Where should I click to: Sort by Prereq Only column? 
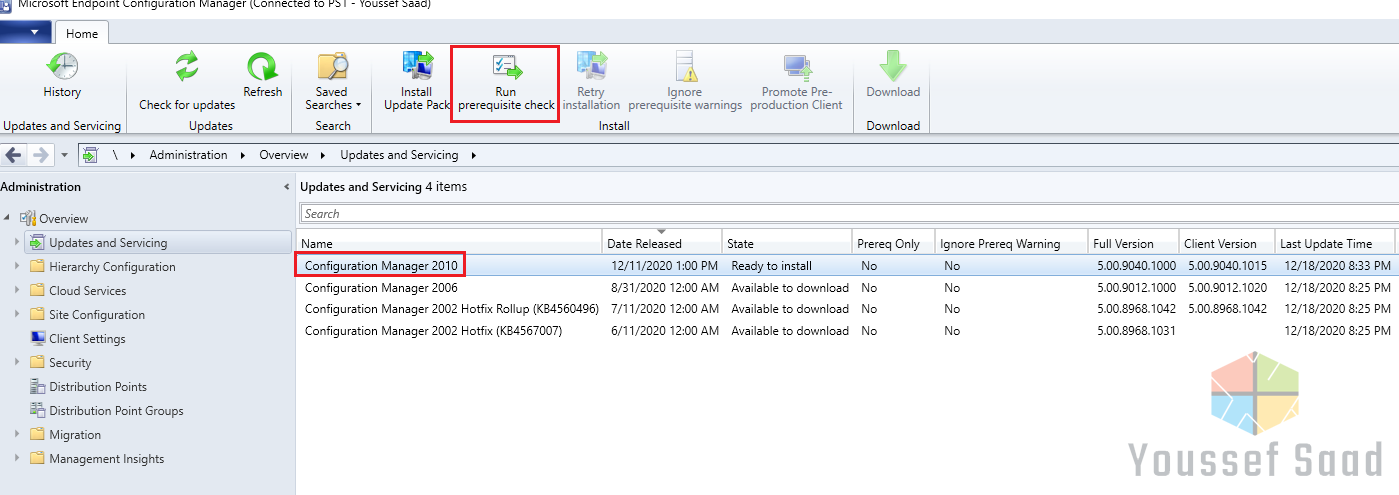point(893,243)
